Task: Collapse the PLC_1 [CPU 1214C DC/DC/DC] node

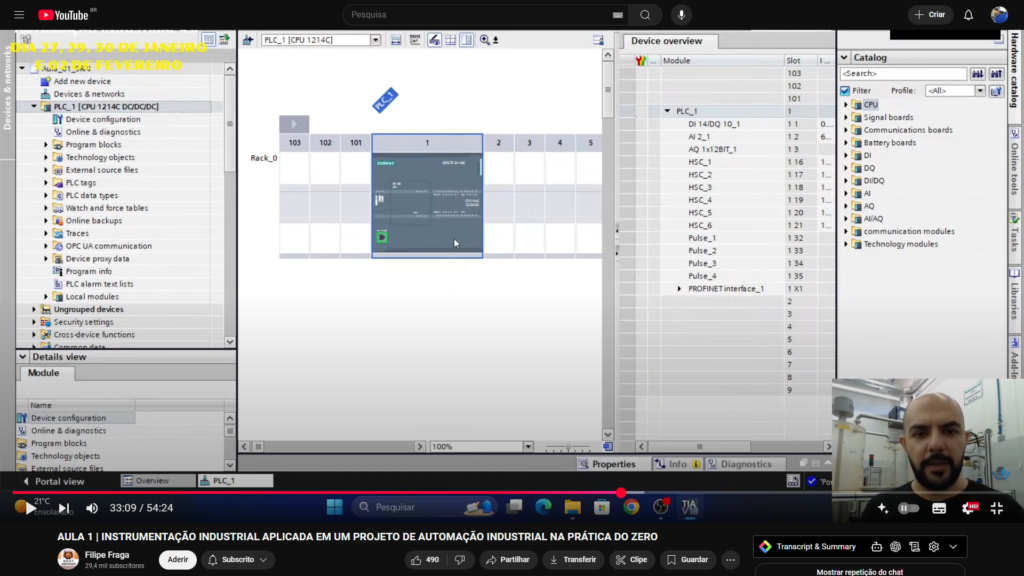Action: point(34,106)
